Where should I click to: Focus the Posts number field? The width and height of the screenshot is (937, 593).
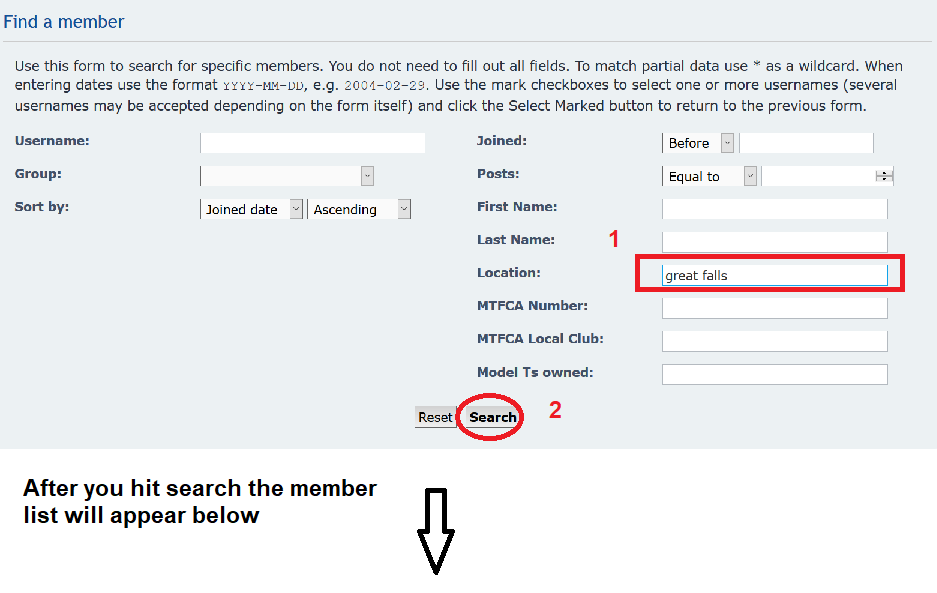[x=818, y=176]
